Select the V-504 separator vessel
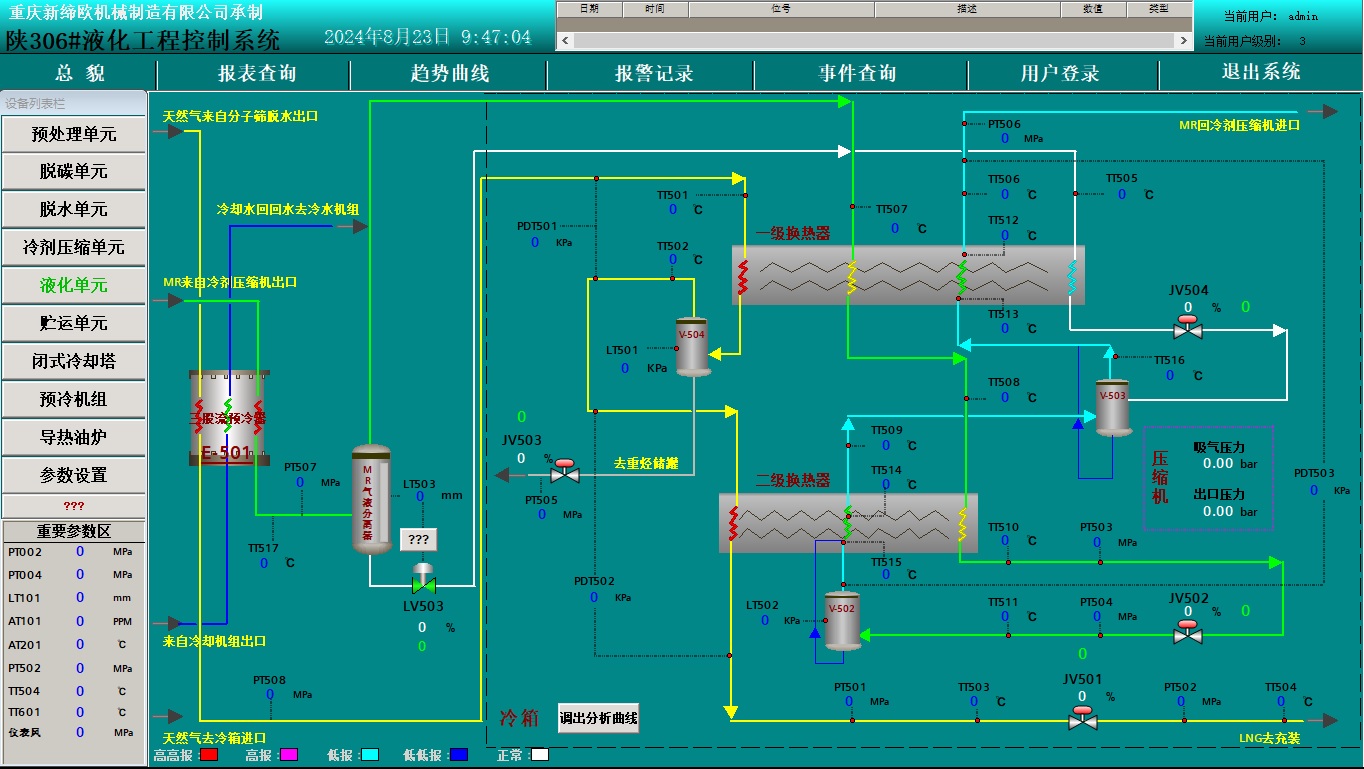The image size is (1364, 769). coord(692,346)
